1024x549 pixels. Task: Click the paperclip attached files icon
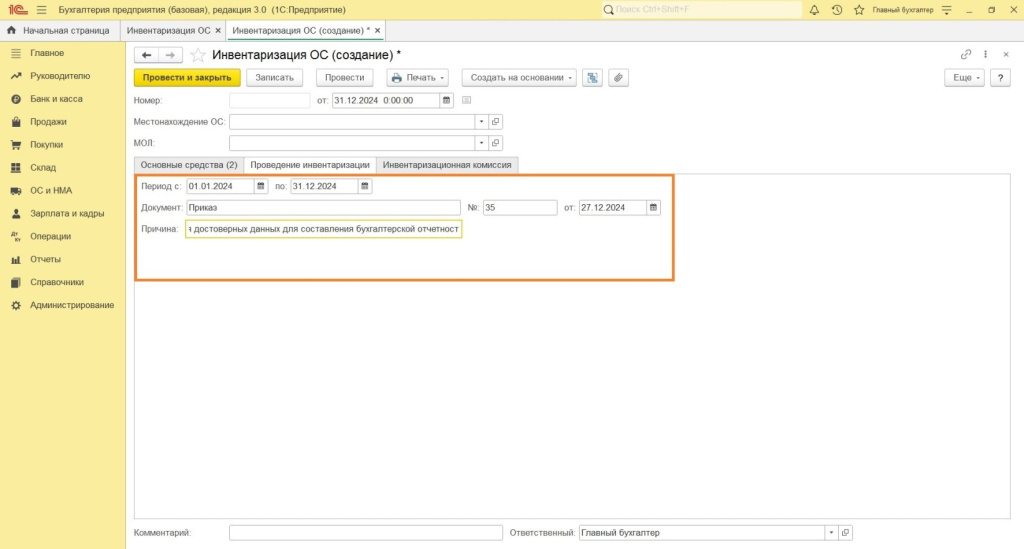coord(618,77)
